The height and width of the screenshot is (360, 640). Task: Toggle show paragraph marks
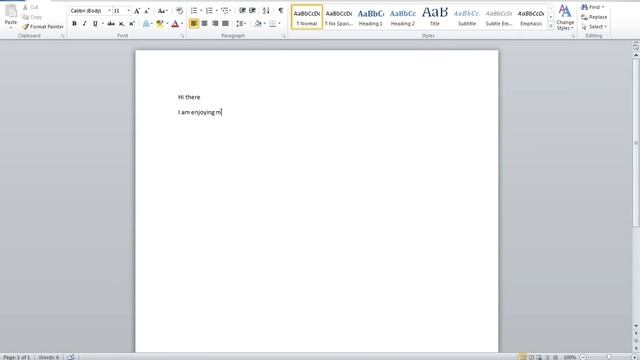[x=281, y=11]
